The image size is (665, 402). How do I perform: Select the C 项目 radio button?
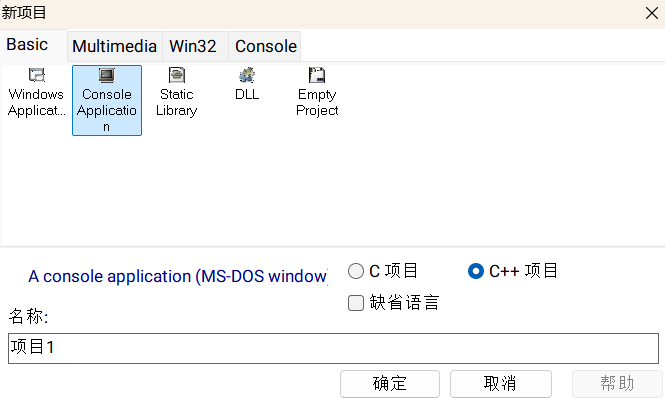(356, 271)
